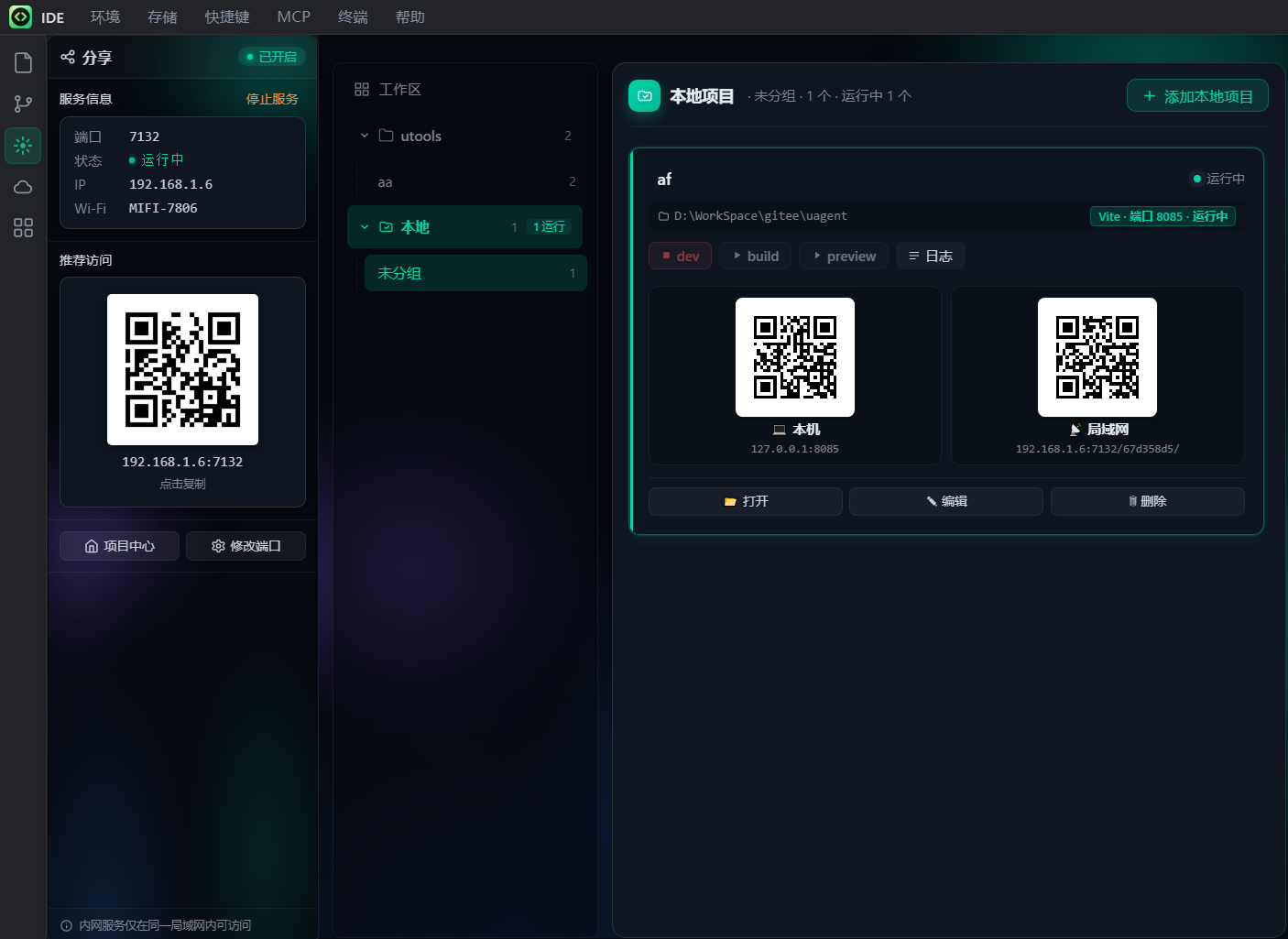Collapse the 本地 group chevron
Image resolution: width=1288 pixels, height=939 pixels.
click(x=365, y=227)
